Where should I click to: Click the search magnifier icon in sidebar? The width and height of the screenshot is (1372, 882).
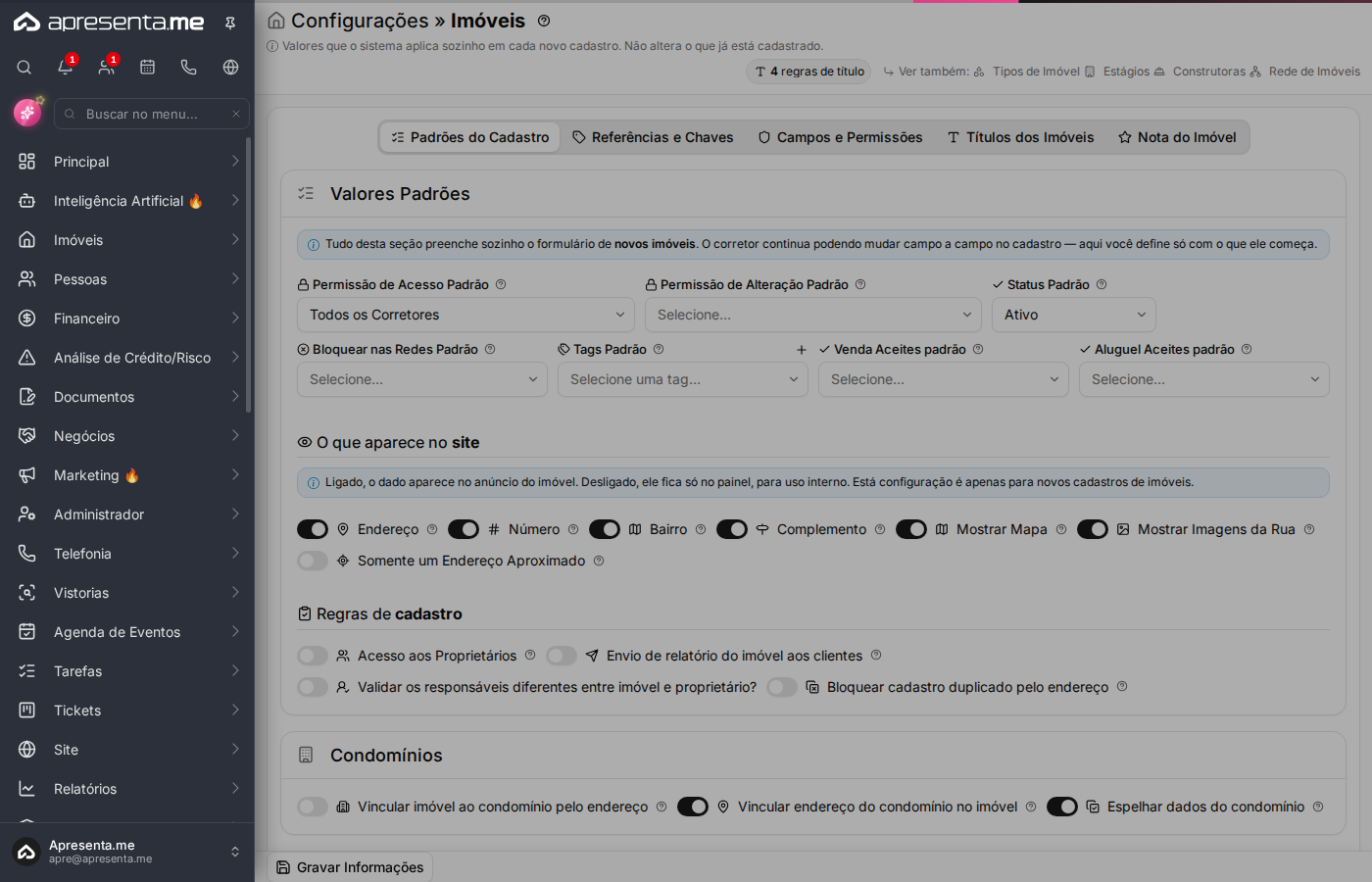pos(24,68)
